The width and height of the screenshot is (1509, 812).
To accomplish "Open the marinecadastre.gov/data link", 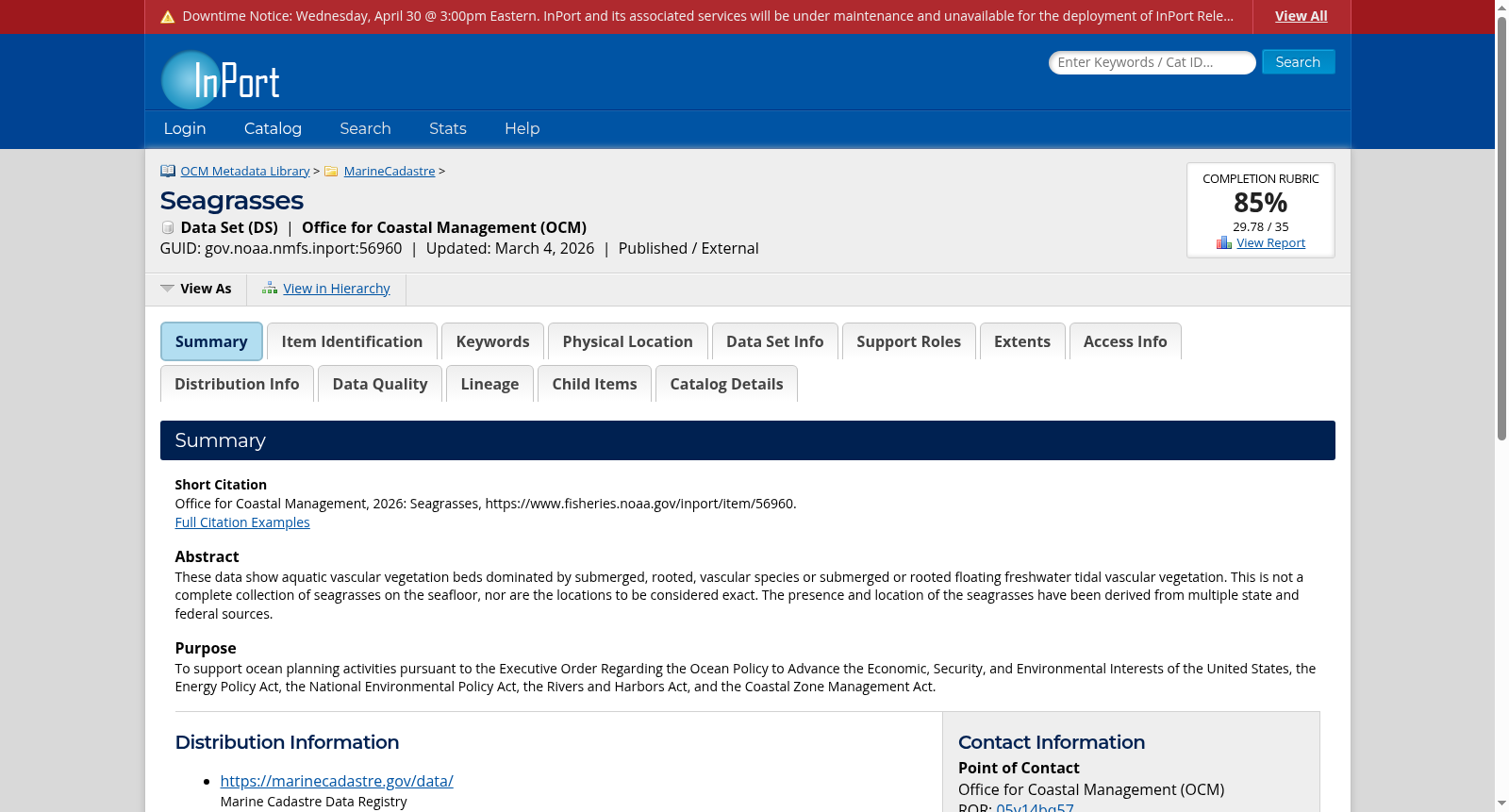I will point(337,781).
